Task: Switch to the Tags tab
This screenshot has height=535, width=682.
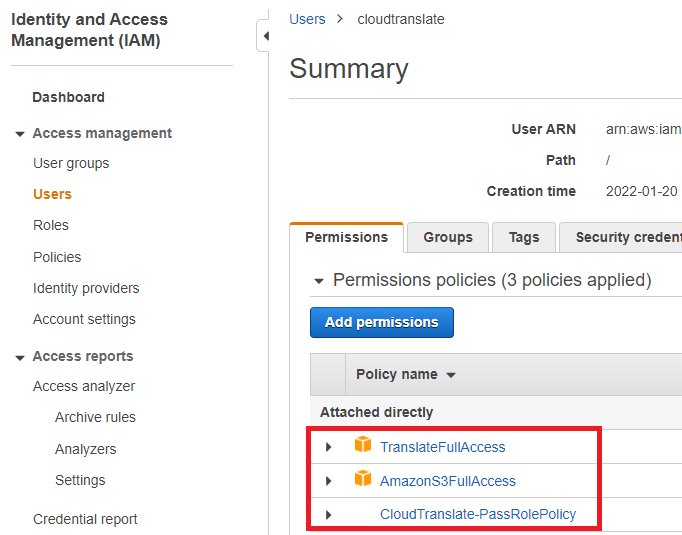Action: coord(523,237)
